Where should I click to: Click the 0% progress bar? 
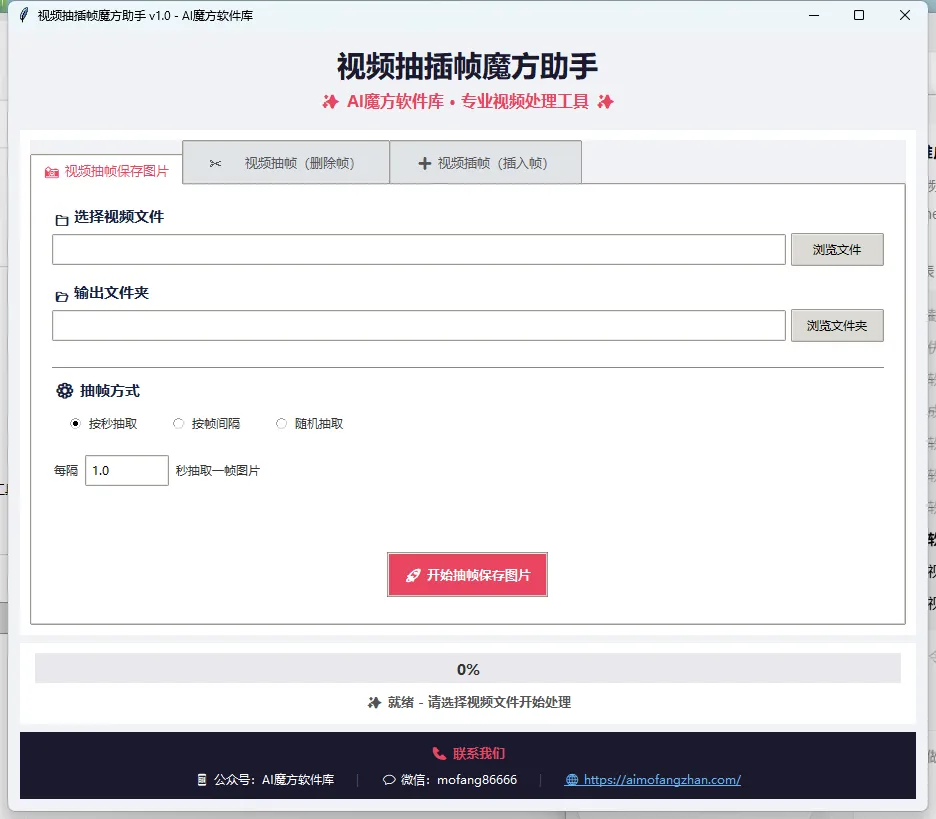pyautogui.click(x=467, y=669)
